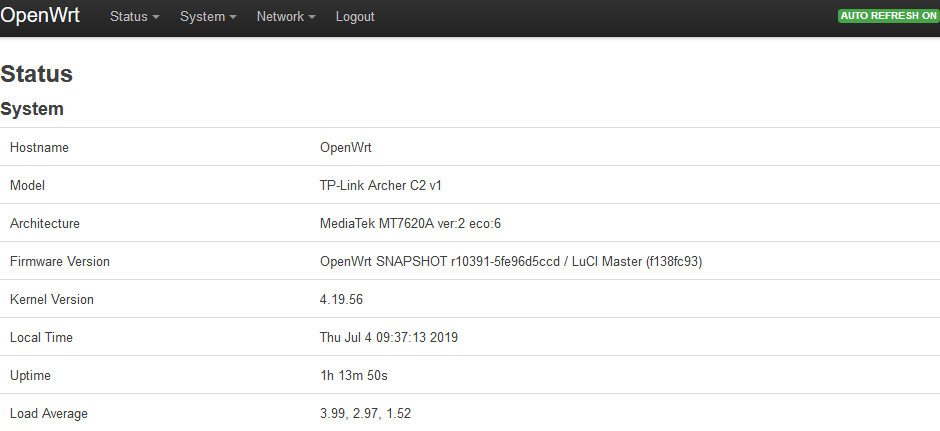Viewport: 940px width, 431px height.
Task: Click the caret arrow beside System
Action: (233, 17)
